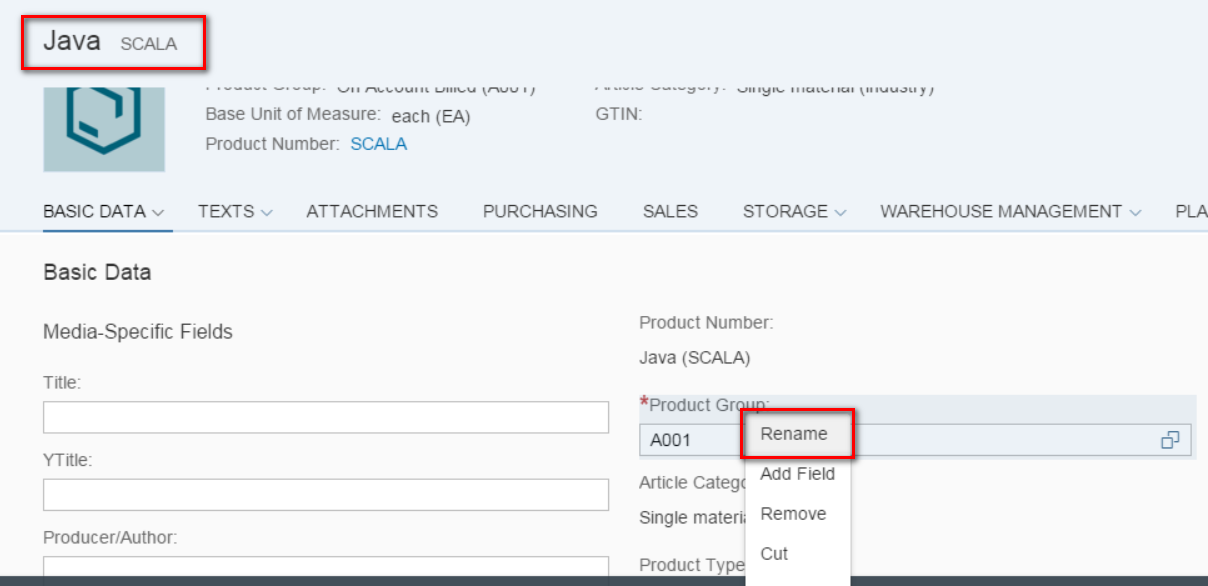Switch to the WAREHOUSE MANAGEMENT tab

1001,211
